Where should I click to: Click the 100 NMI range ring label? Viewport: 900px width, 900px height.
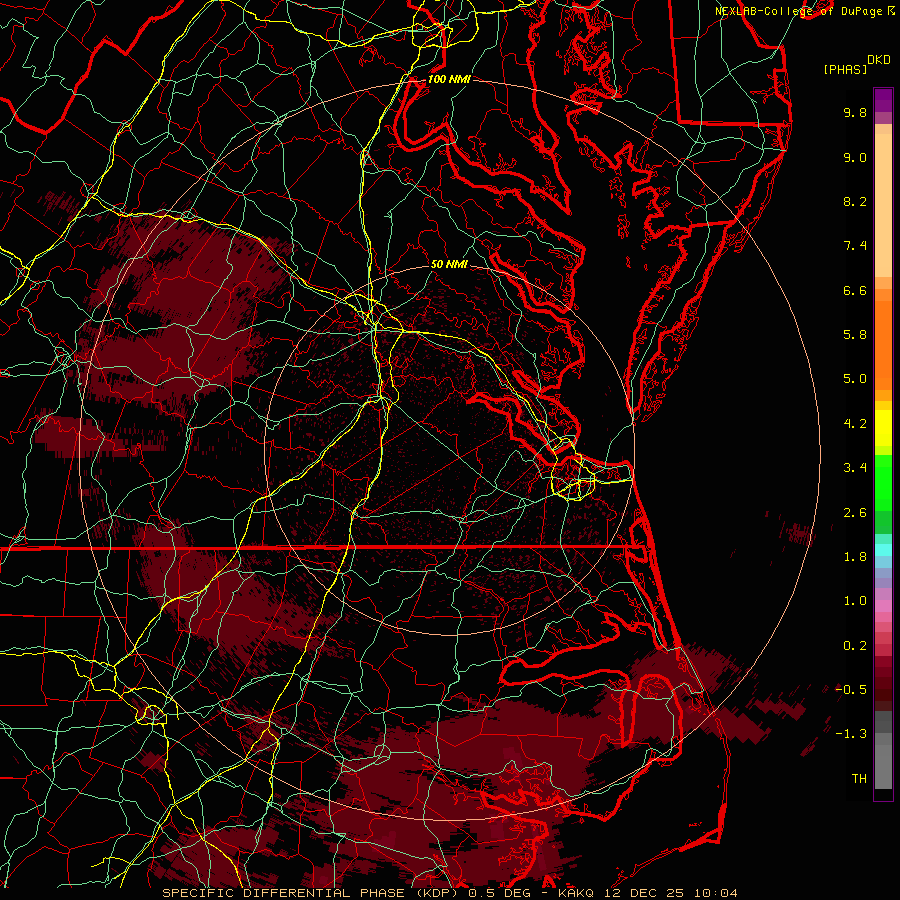pos(449,79)
